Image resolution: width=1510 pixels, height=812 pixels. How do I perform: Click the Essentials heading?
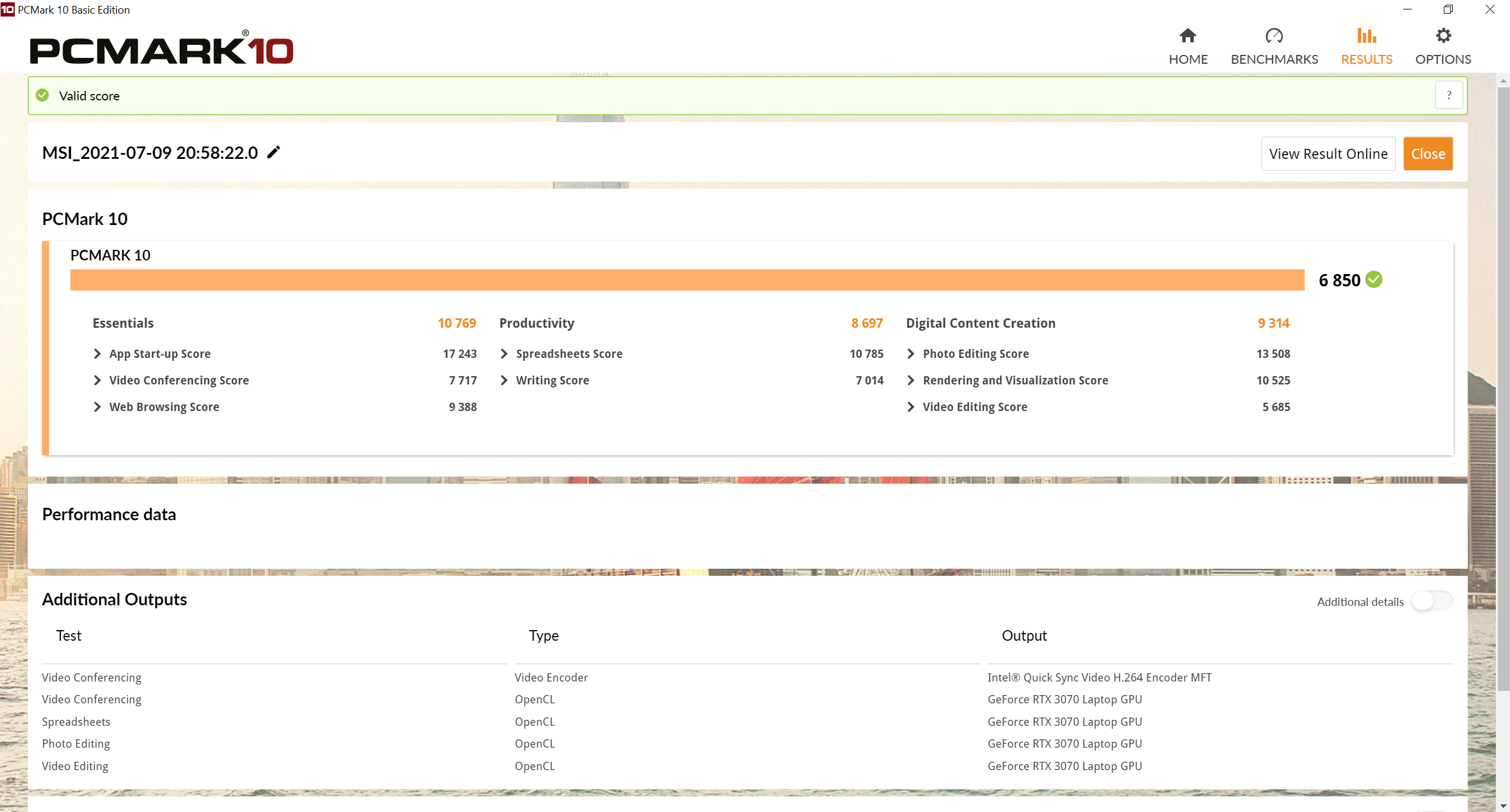[x=123, y=323]
